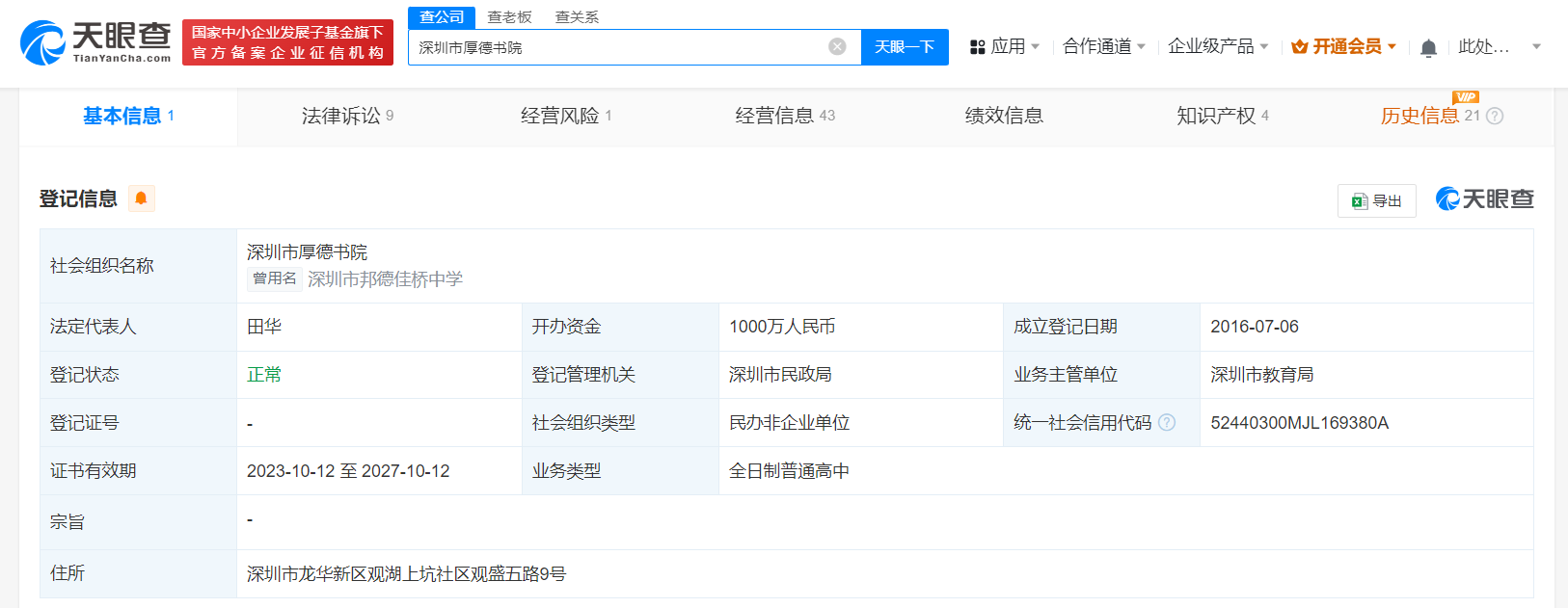Click the username 此处… in header
This screenshot has width=1568, height=608.
coord(1484,46)
